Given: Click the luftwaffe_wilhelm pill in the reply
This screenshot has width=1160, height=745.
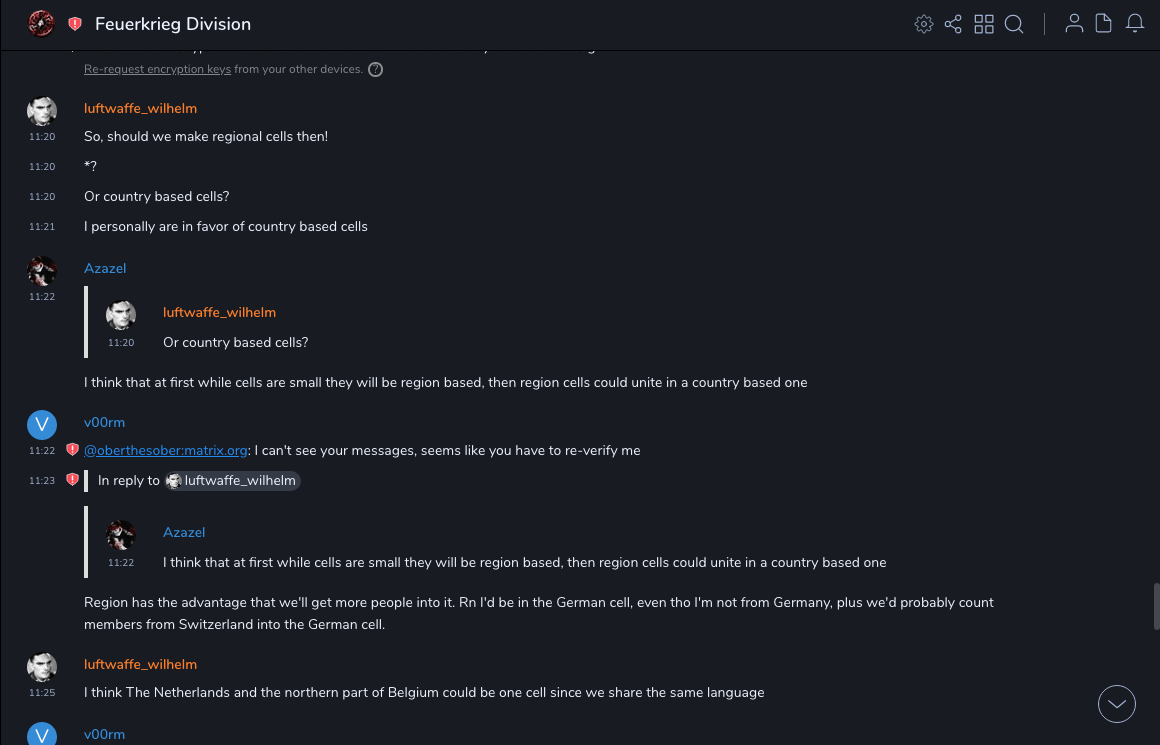Looking at the screenshot, I should click(x=232, y=481).
